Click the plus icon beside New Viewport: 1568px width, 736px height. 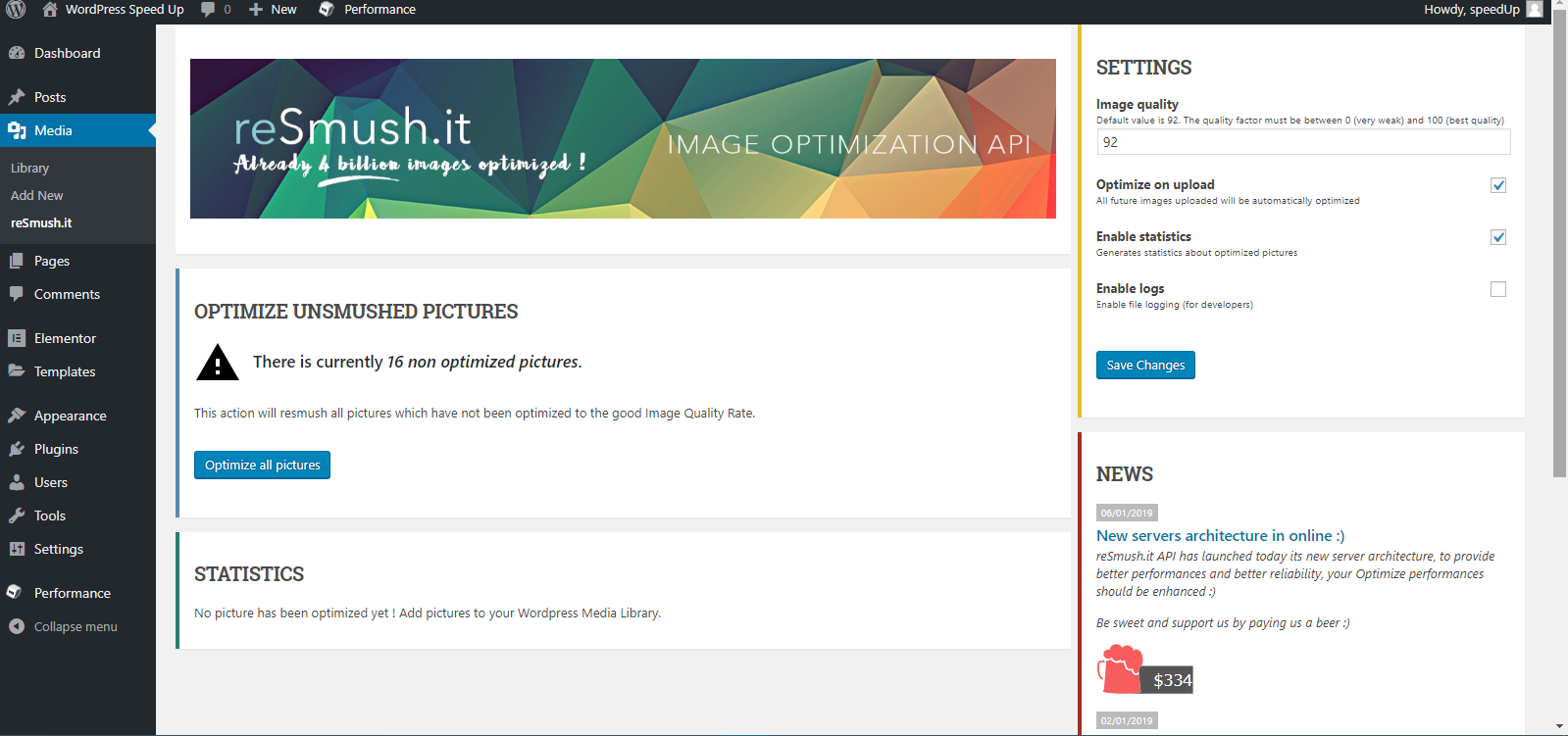(x=256, y=10)
